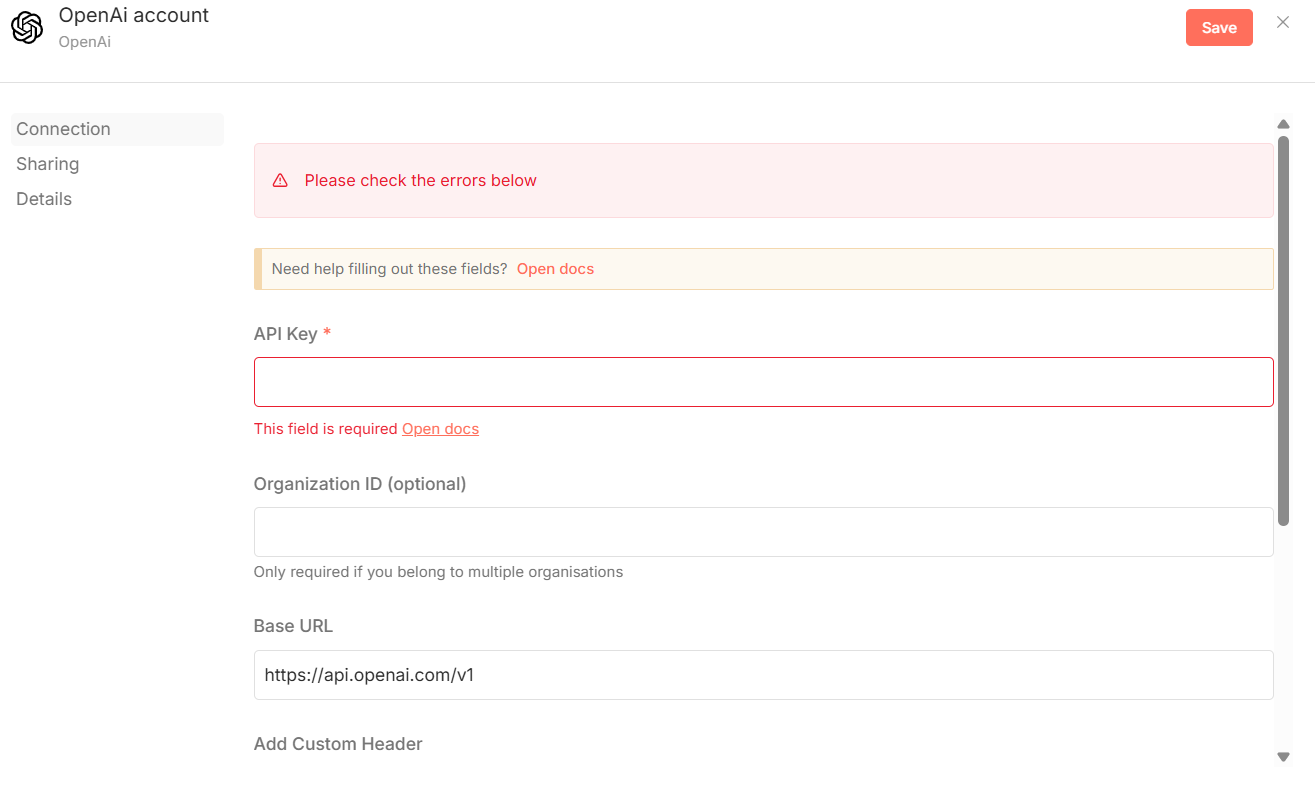Viewport: 1315px width, 793px height.
Task: Select the Connection tab
Action: 64,129
